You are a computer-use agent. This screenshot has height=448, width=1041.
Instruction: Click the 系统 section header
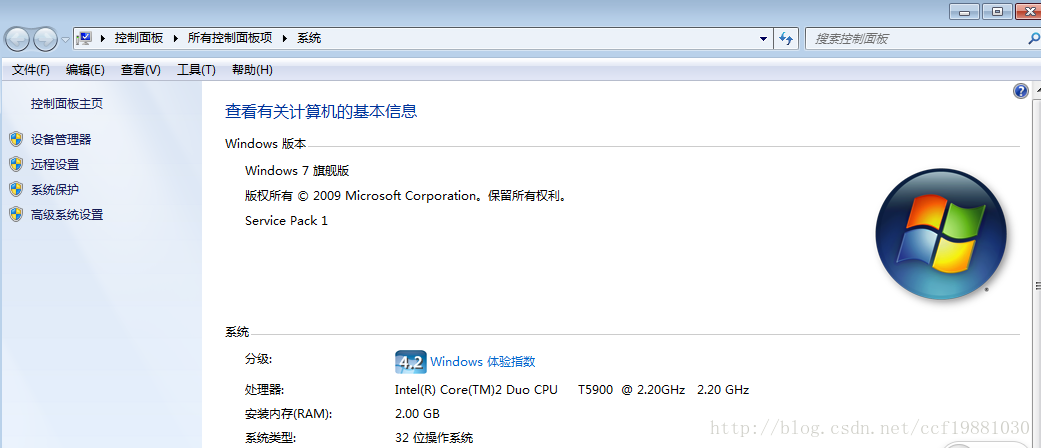(x=237, y=332)
